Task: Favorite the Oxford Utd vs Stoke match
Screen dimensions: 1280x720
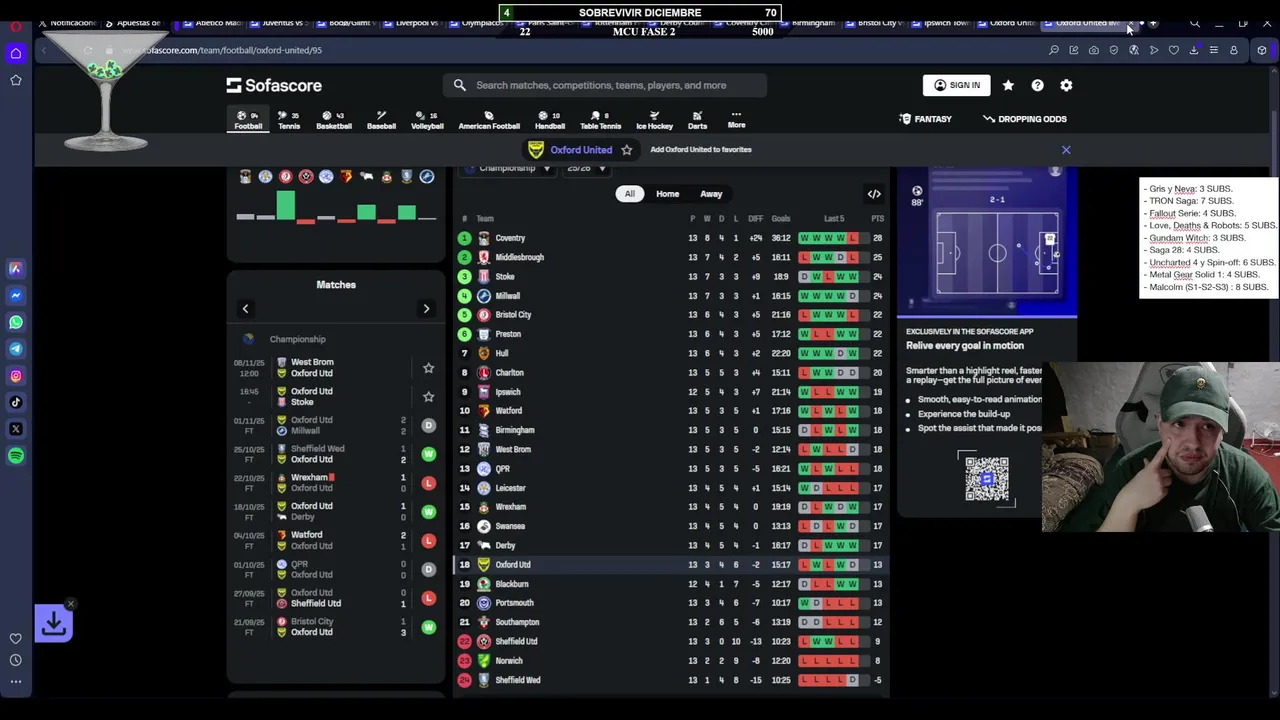Action: 428,397
